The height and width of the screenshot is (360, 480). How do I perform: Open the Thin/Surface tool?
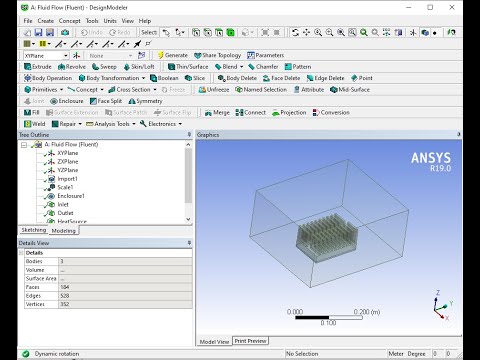188,67
